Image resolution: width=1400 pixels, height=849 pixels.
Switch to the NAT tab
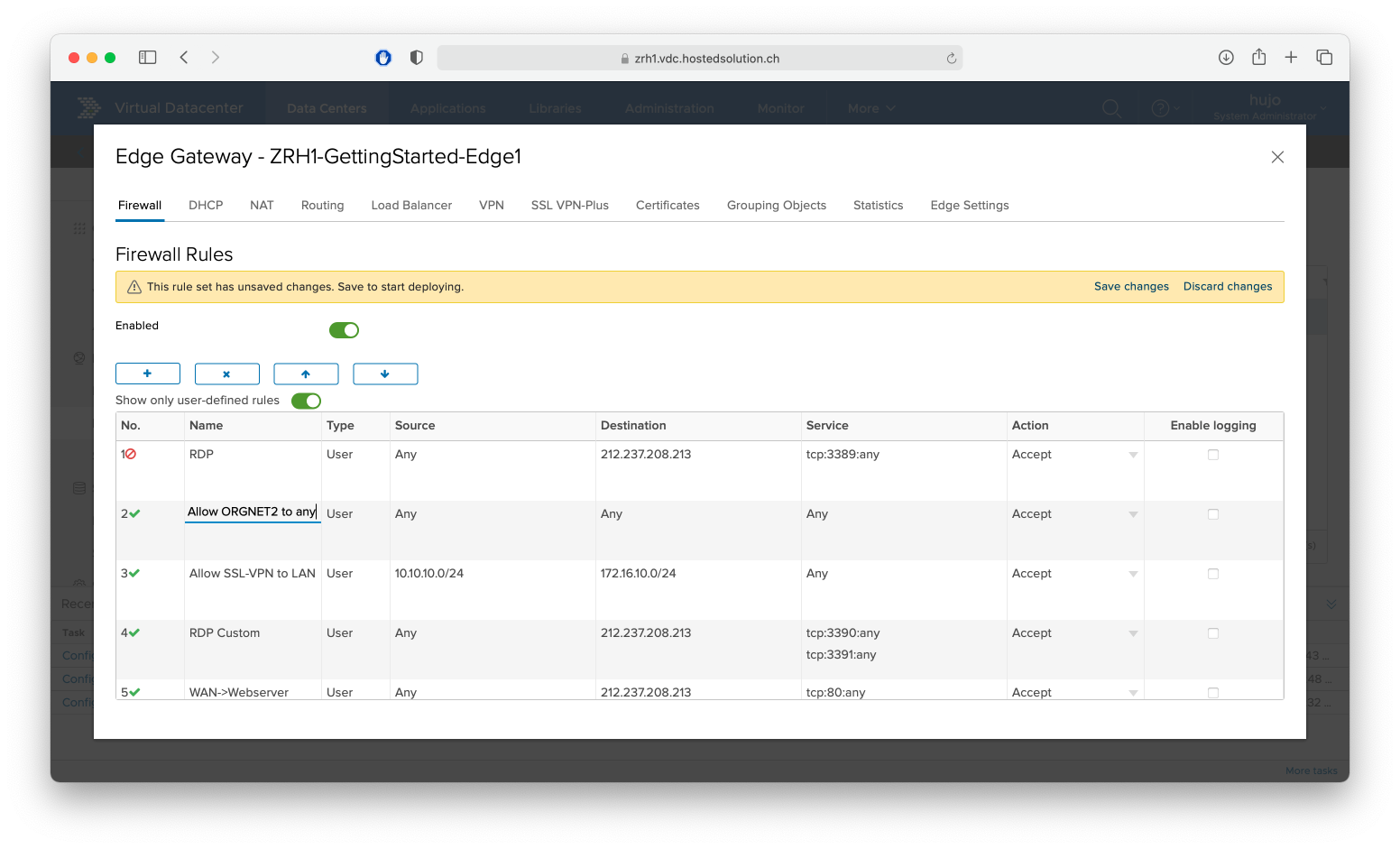coord(262,205)
